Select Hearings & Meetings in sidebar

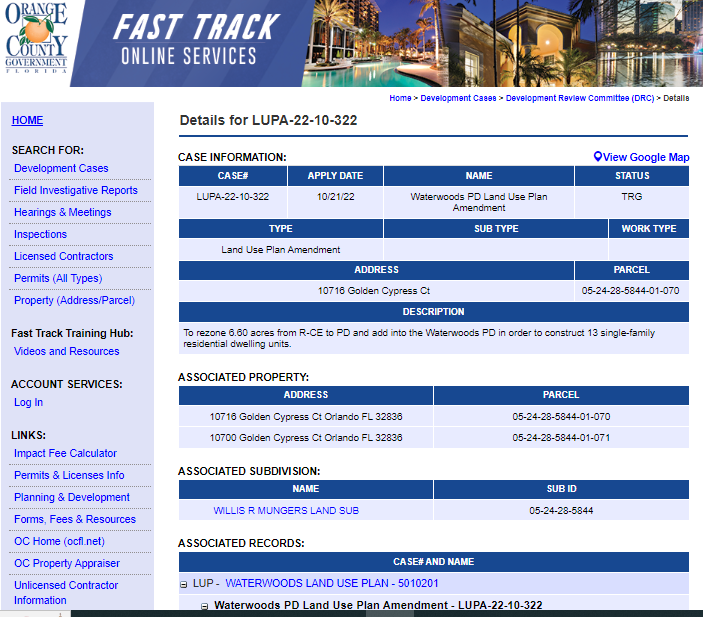[62, 212]
